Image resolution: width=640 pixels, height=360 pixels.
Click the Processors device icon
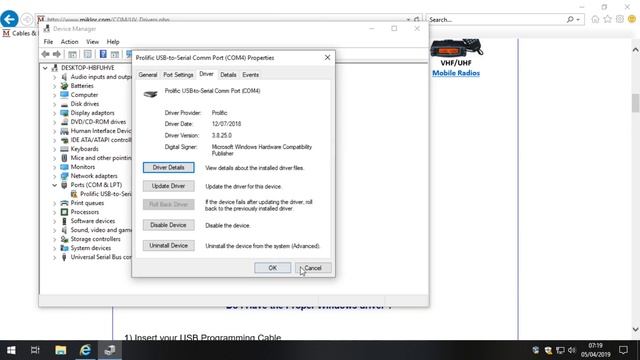[64, 212]
